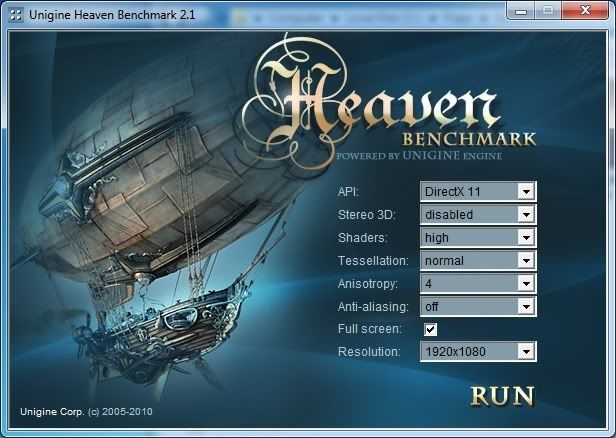Screen dimensions: 616x438
Task: Open the Anti-aliasing dropdown set to off
Action: click(478, 306)
